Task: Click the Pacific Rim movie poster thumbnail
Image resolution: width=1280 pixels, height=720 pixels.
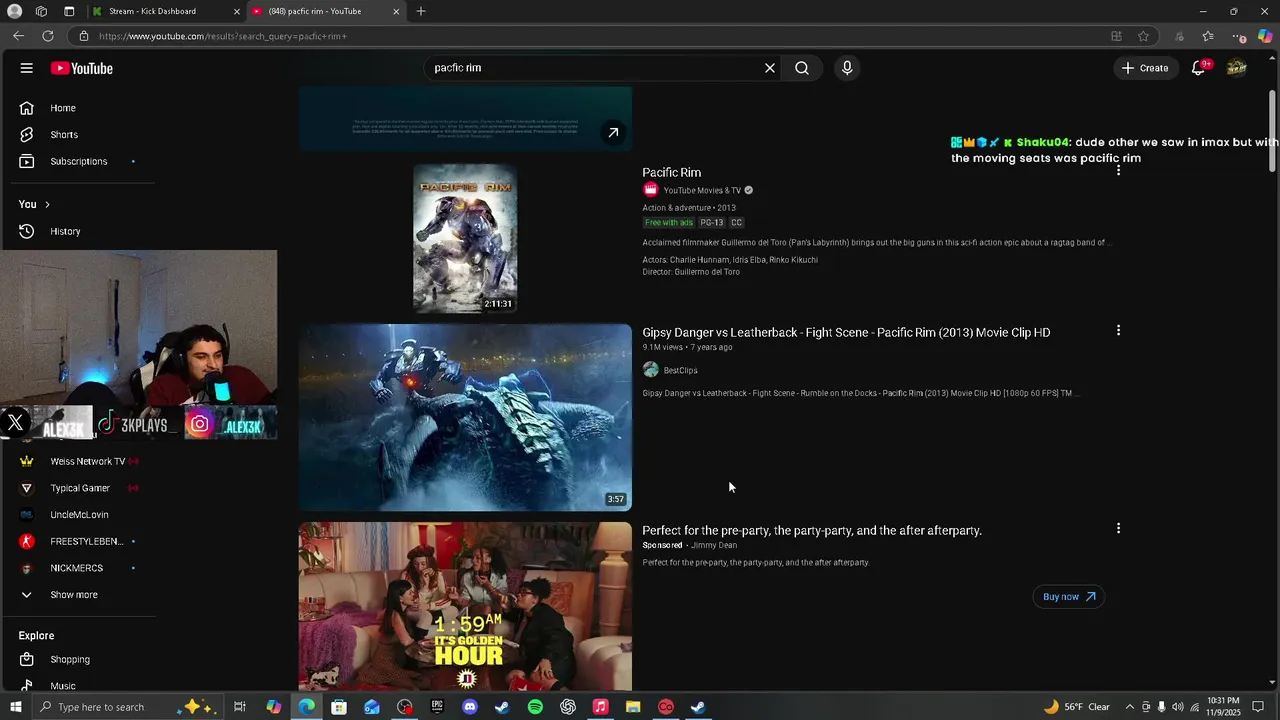Action: pyautogui.click(x=465, y=239)
